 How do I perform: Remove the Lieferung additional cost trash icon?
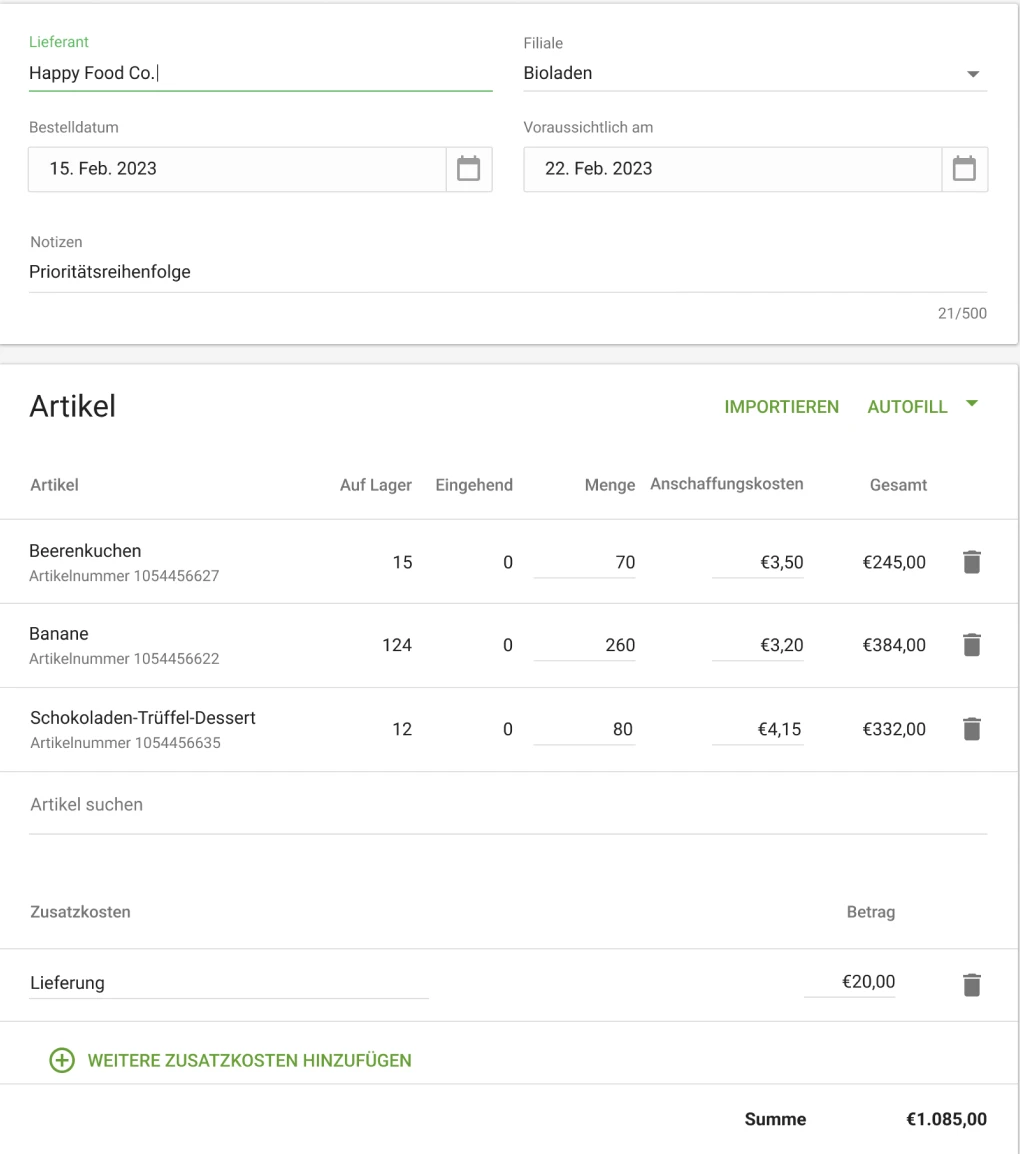971,984
